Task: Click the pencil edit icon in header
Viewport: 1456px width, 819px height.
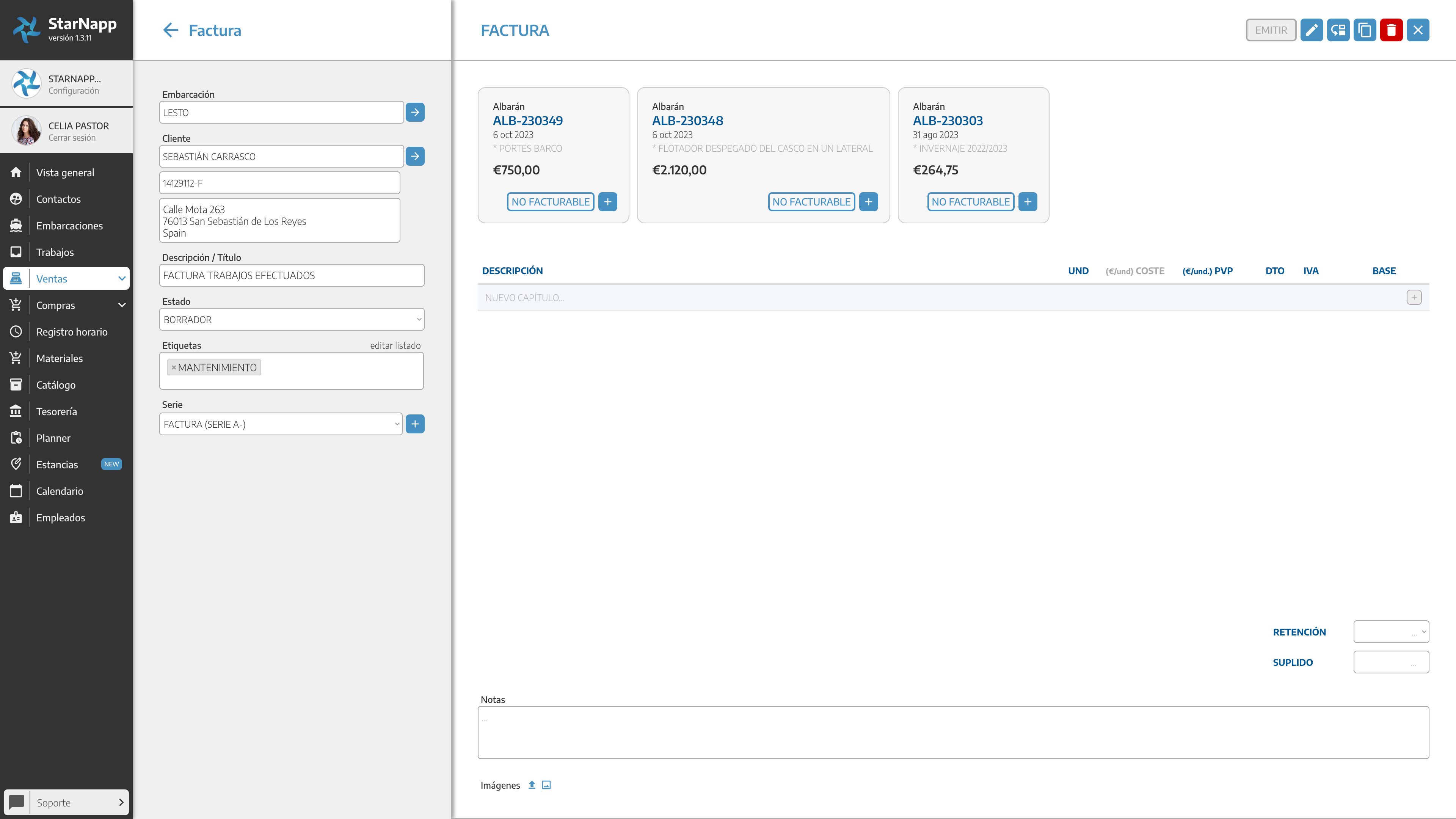Action: (x=1311, y=30)
